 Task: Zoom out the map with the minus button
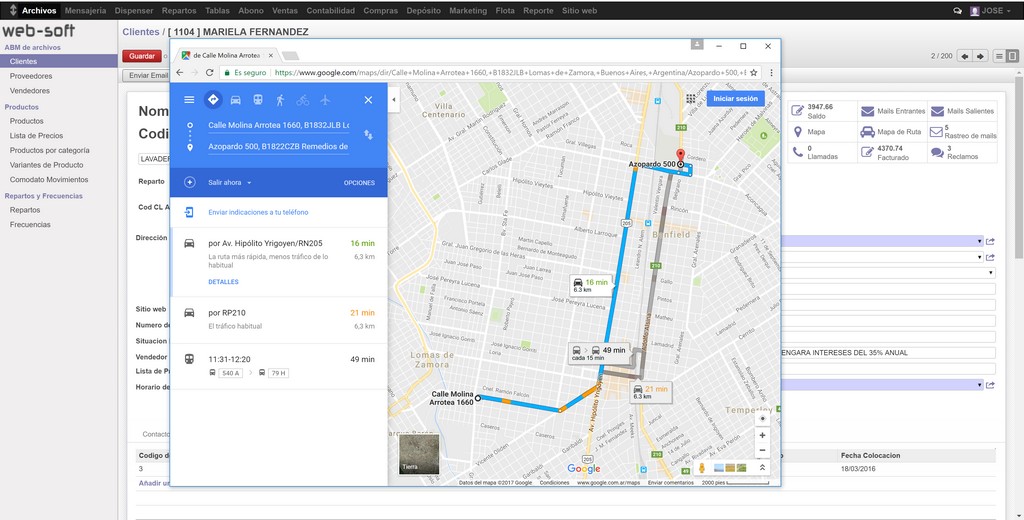click(762, 451)
